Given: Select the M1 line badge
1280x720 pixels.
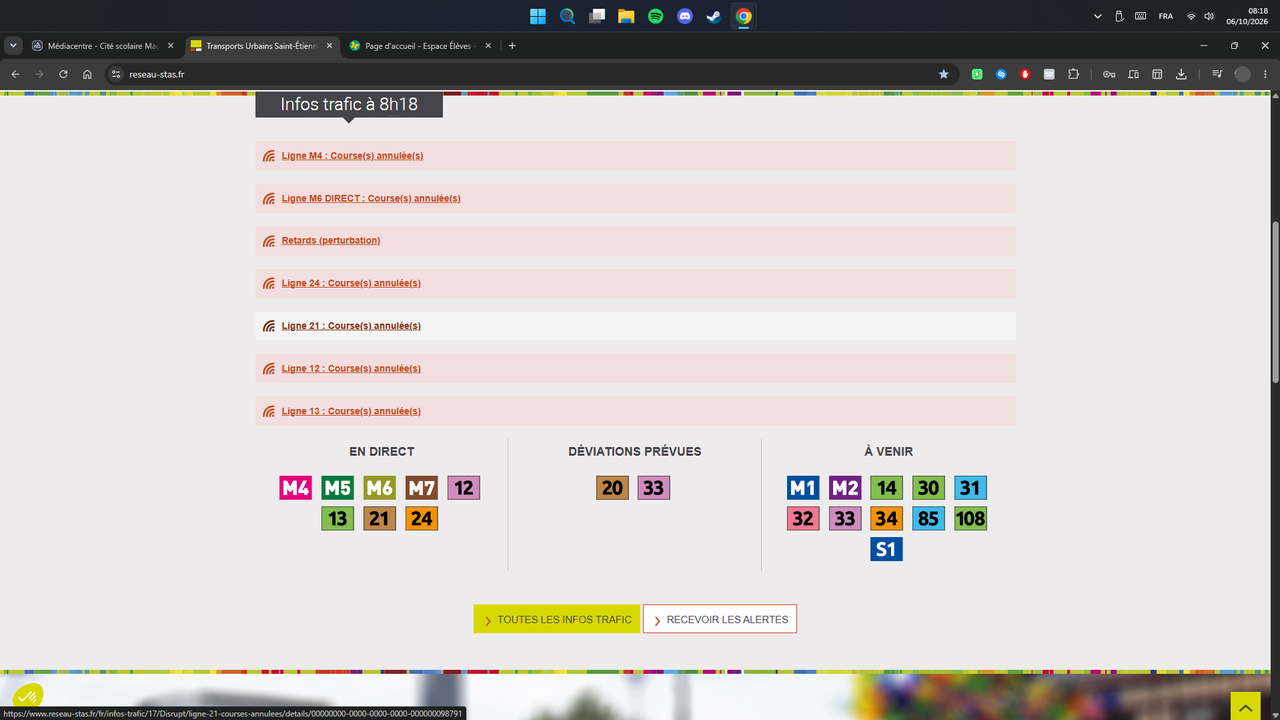Looking at the screenshot, I should pos(803,488).
